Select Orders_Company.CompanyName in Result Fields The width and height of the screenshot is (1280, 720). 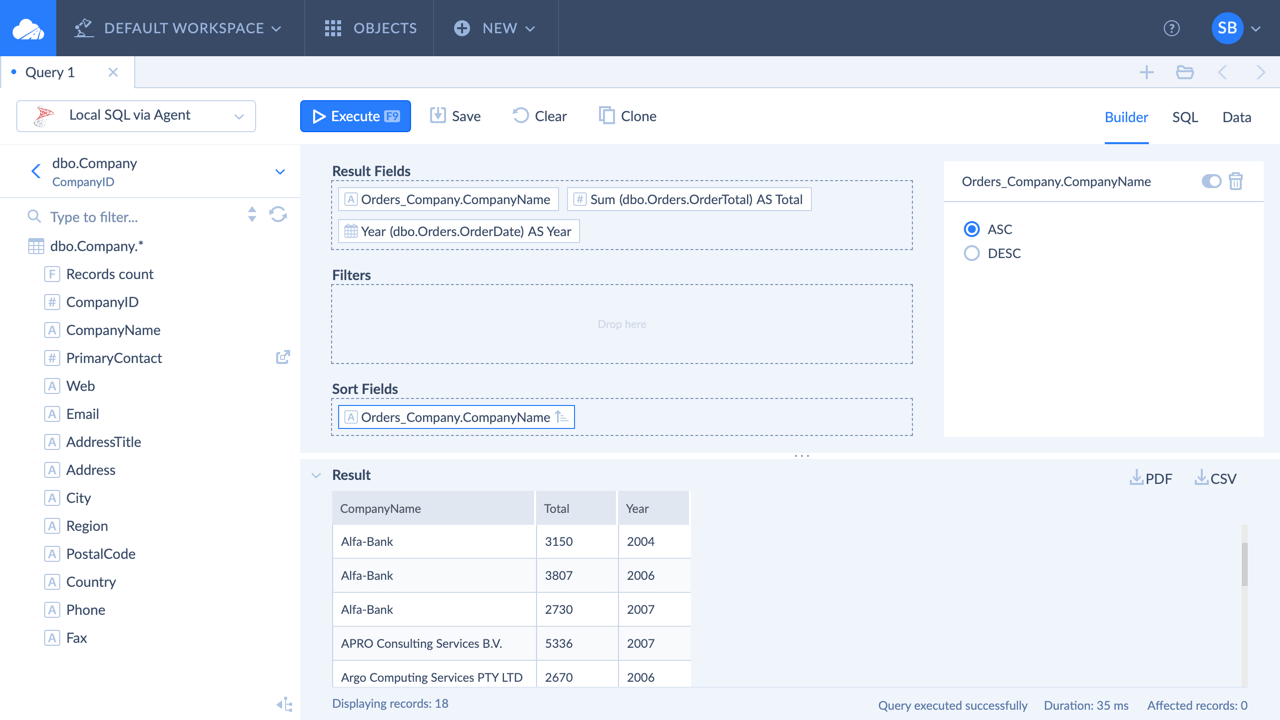click(x=448, y=199)
